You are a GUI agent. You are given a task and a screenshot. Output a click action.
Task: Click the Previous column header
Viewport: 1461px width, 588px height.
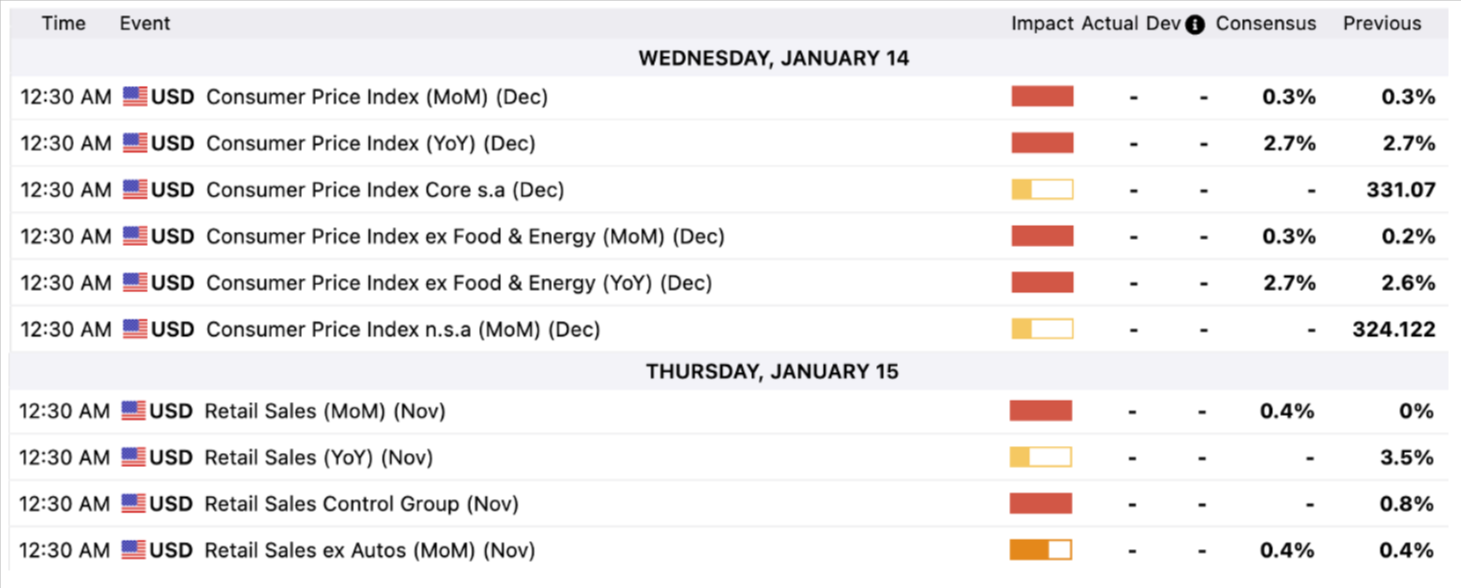[1382, 23]
